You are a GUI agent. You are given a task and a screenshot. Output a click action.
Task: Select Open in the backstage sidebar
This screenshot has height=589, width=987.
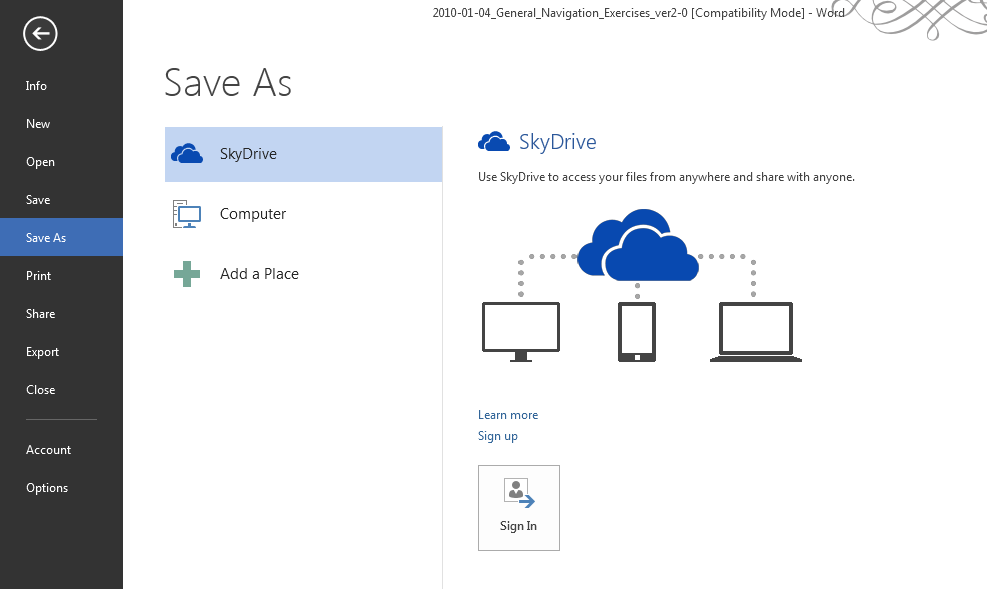click(62, 162)
